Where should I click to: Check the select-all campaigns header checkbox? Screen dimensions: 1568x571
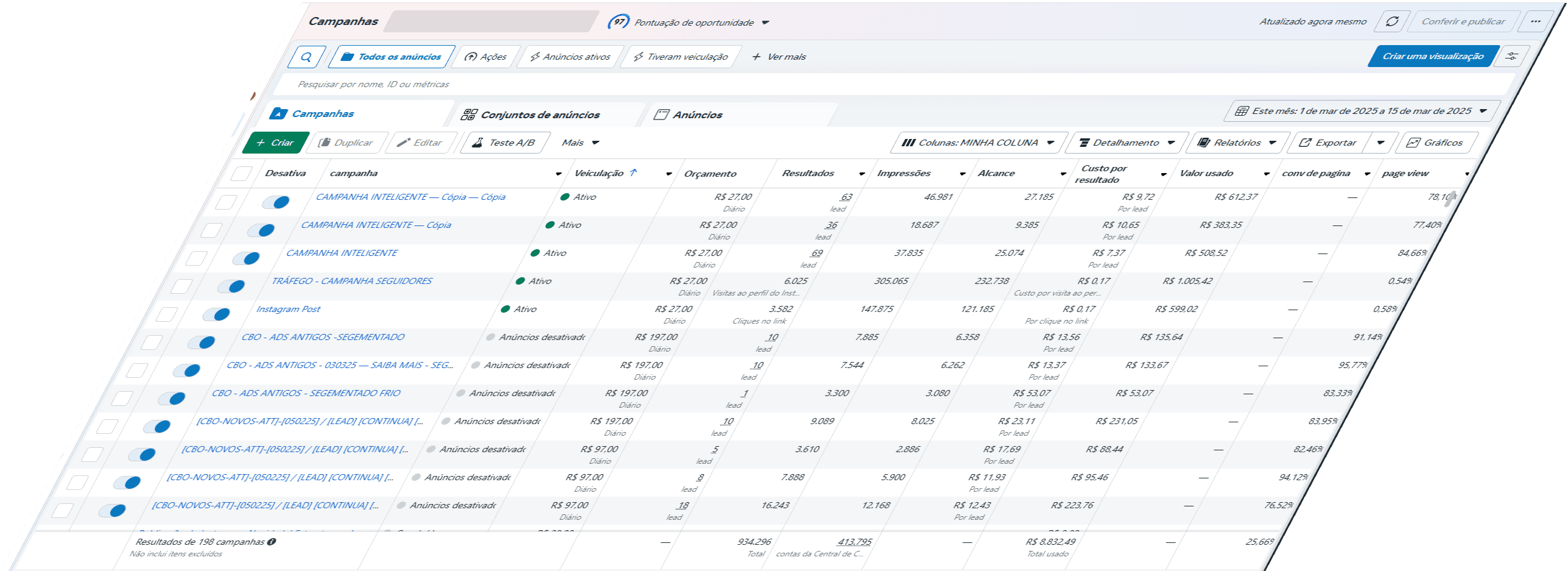click(241, 174)
